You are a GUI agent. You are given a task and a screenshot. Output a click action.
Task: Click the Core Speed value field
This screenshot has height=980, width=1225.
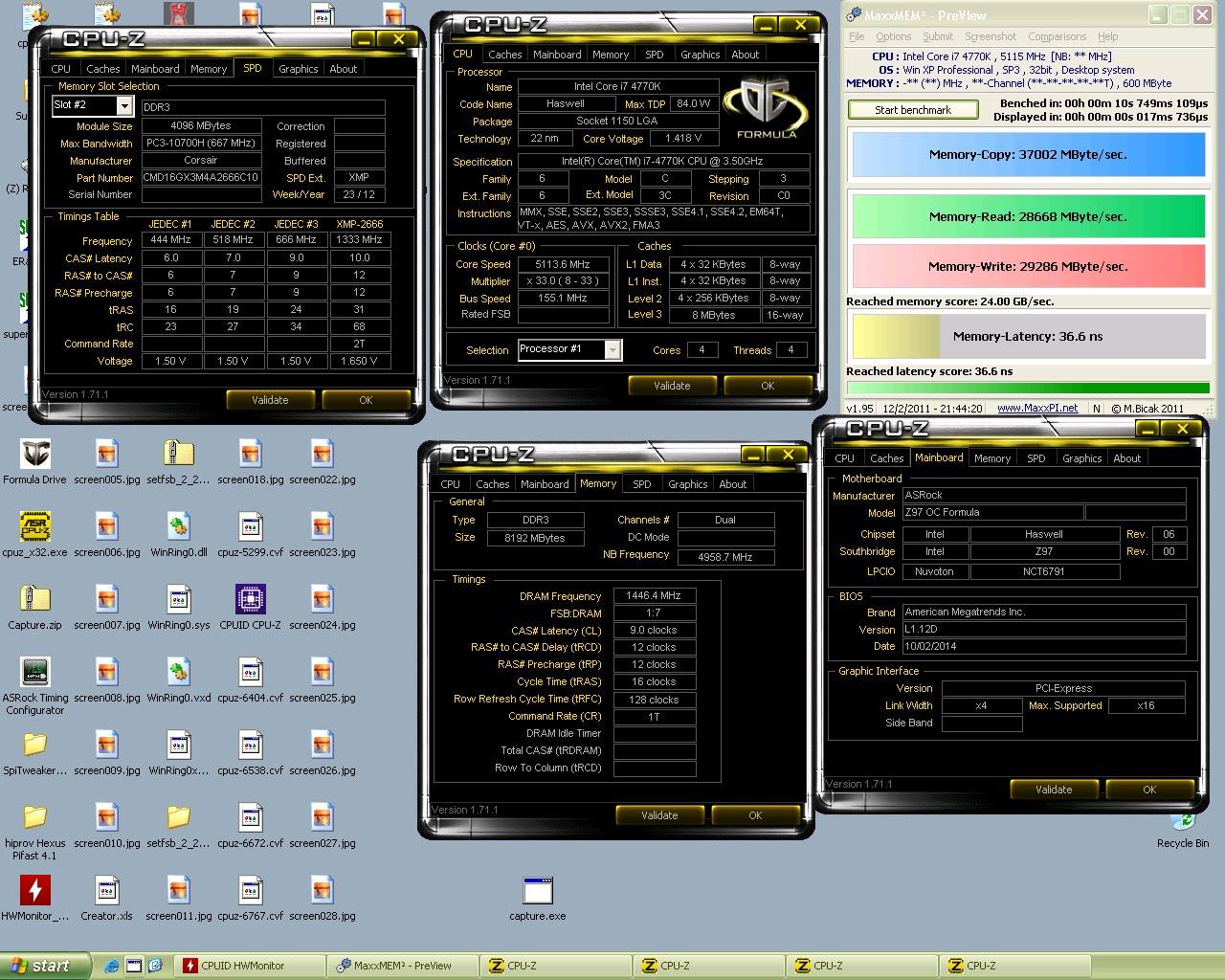pos(564,264)
